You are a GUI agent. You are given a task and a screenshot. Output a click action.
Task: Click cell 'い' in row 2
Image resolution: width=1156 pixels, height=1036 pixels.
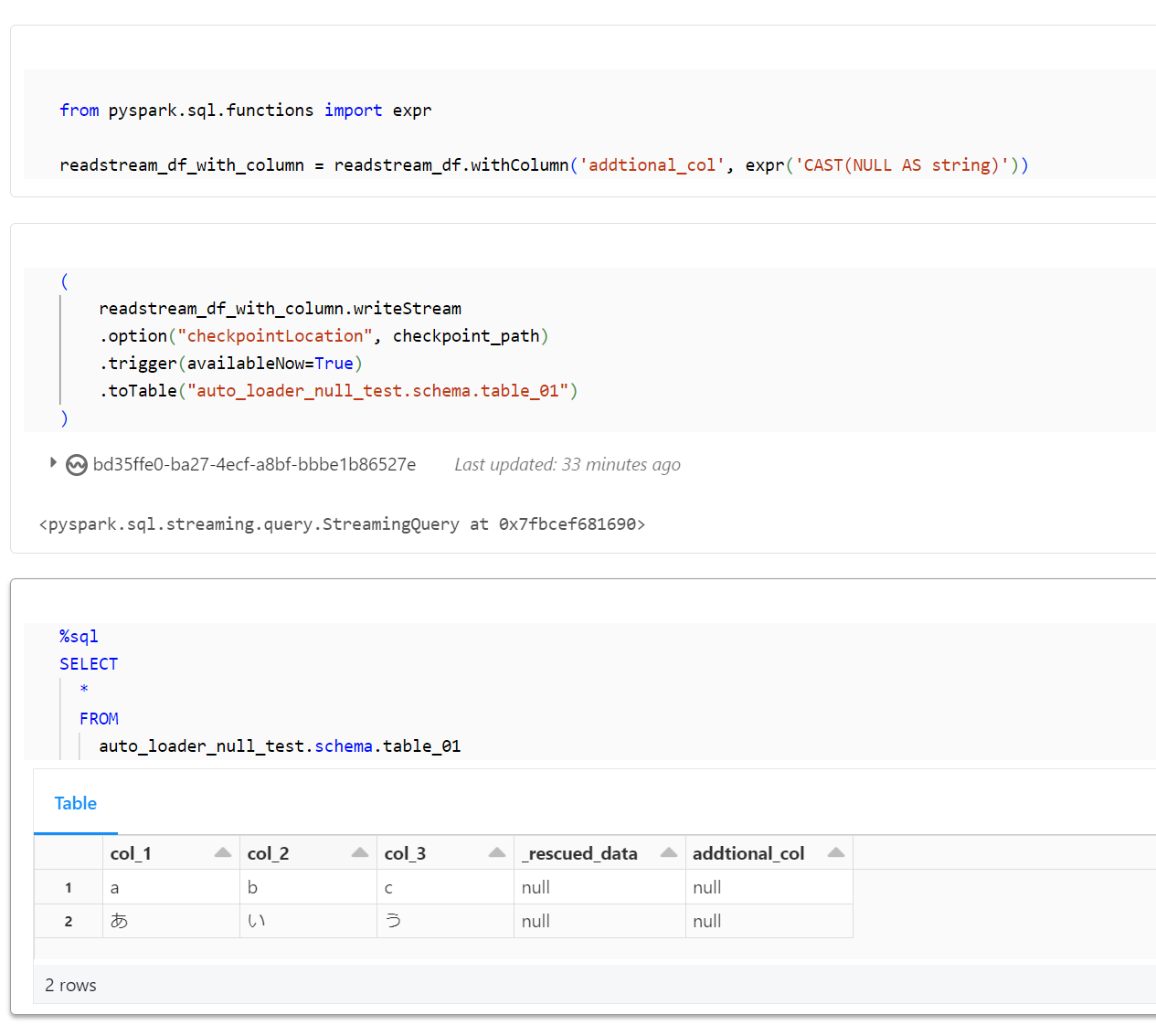308,921
